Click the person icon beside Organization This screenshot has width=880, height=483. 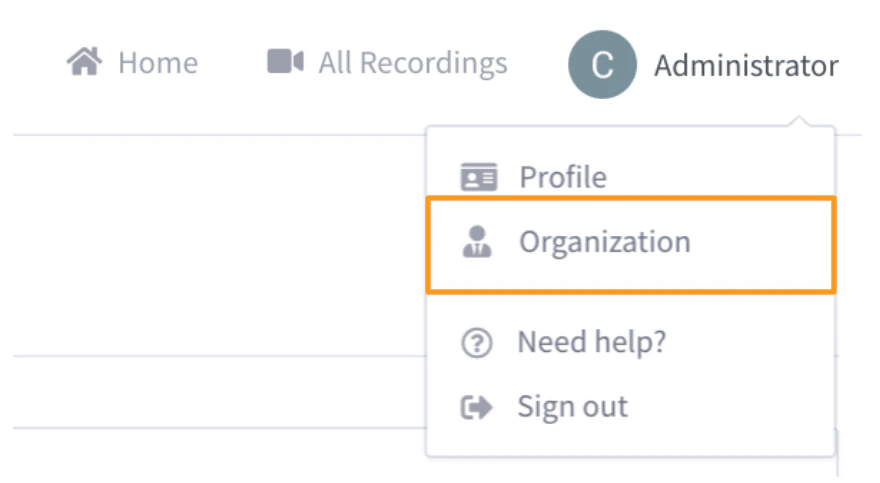(x=478, y=242)
